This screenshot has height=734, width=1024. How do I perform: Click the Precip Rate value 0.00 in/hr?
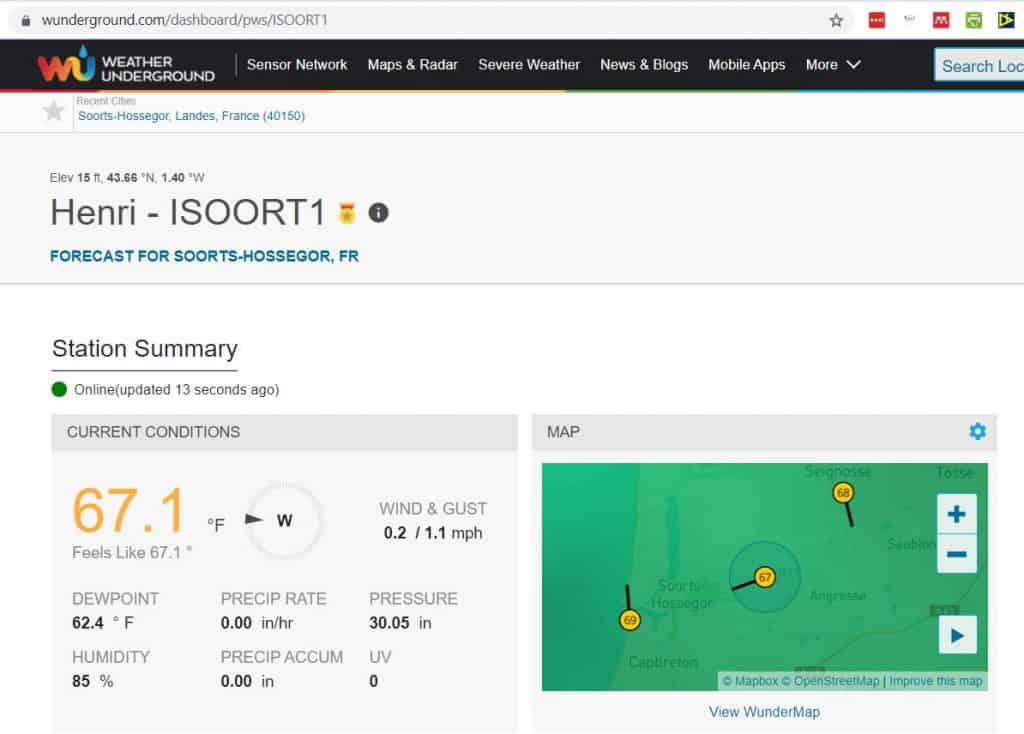pyautogui.click(x=257, y=623)
